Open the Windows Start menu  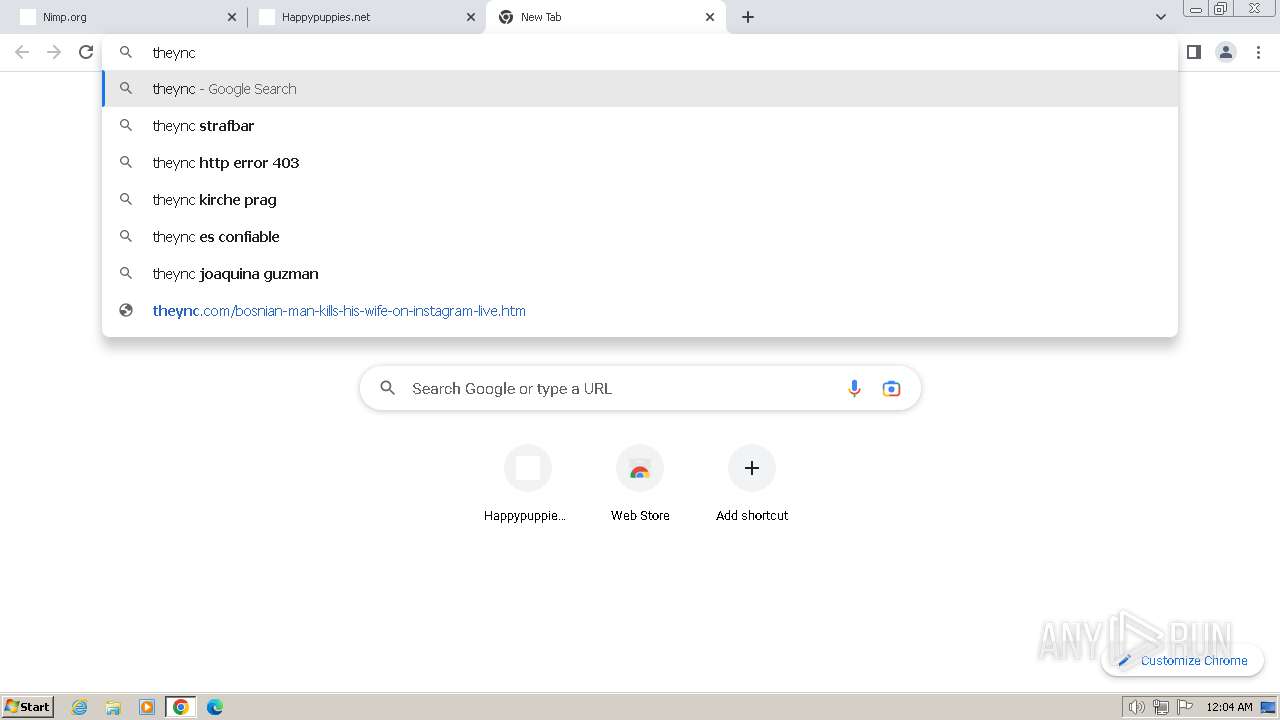click(x=28, y=706)
